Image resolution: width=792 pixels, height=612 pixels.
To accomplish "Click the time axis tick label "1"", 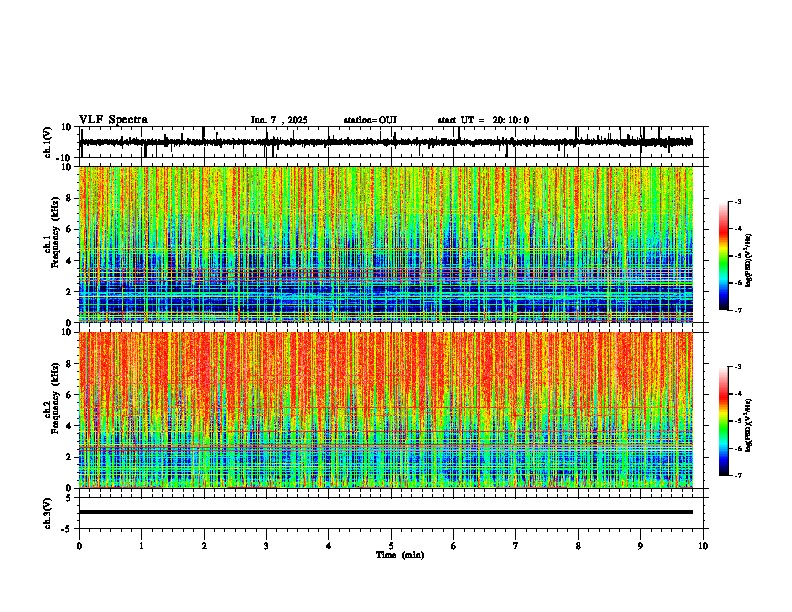I will tap(141, 546).
